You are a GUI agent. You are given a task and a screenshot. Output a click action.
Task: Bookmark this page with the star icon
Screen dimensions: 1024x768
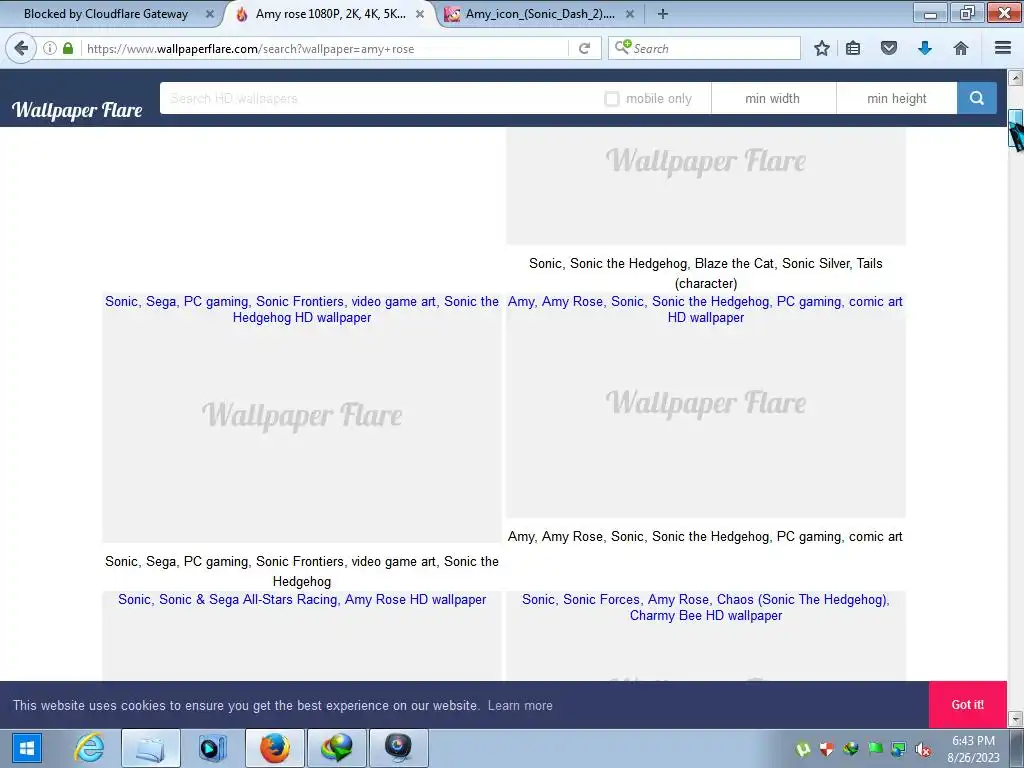pyautogui.click(x=822, y=48)
